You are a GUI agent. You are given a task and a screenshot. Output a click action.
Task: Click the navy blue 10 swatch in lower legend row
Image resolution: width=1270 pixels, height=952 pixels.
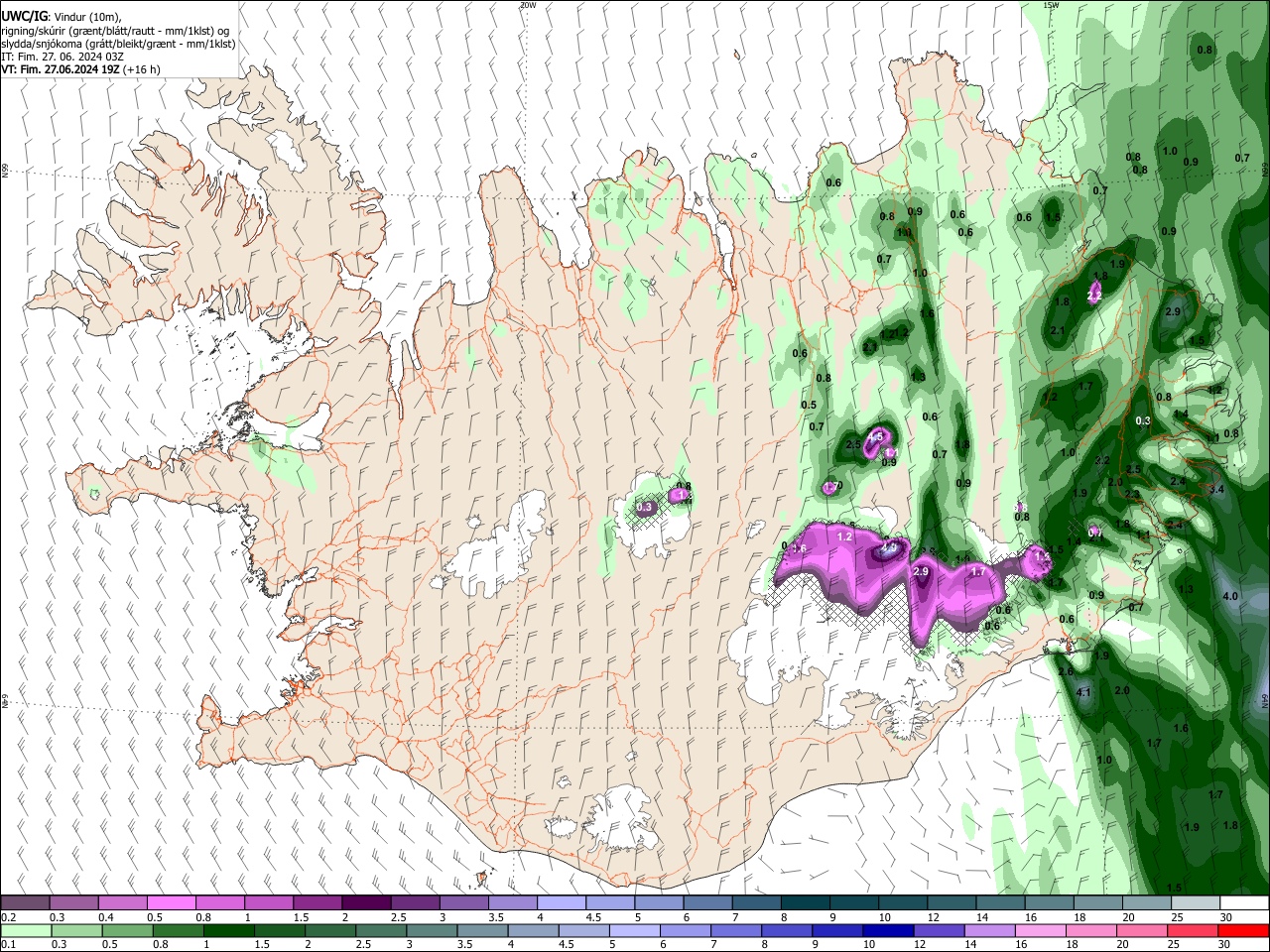(888, 931)
